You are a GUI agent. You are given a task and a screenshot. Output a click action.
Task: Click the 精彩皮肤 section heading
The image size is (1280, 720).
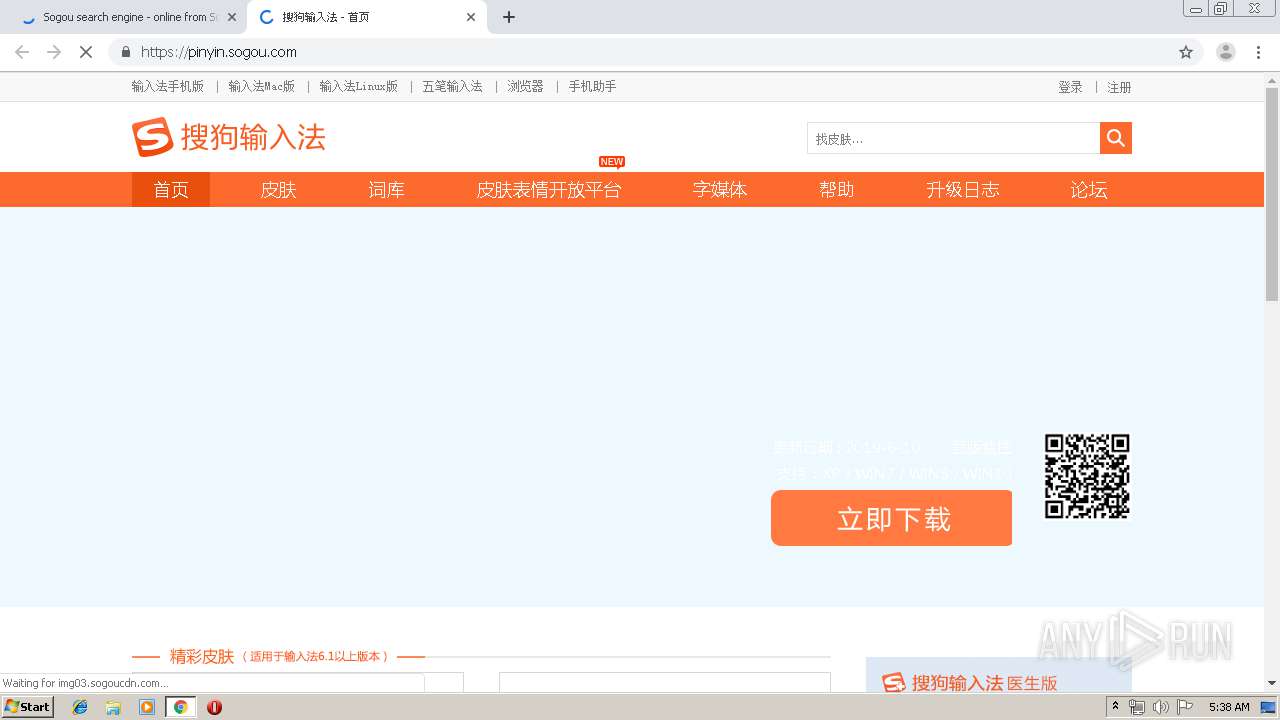202,656
